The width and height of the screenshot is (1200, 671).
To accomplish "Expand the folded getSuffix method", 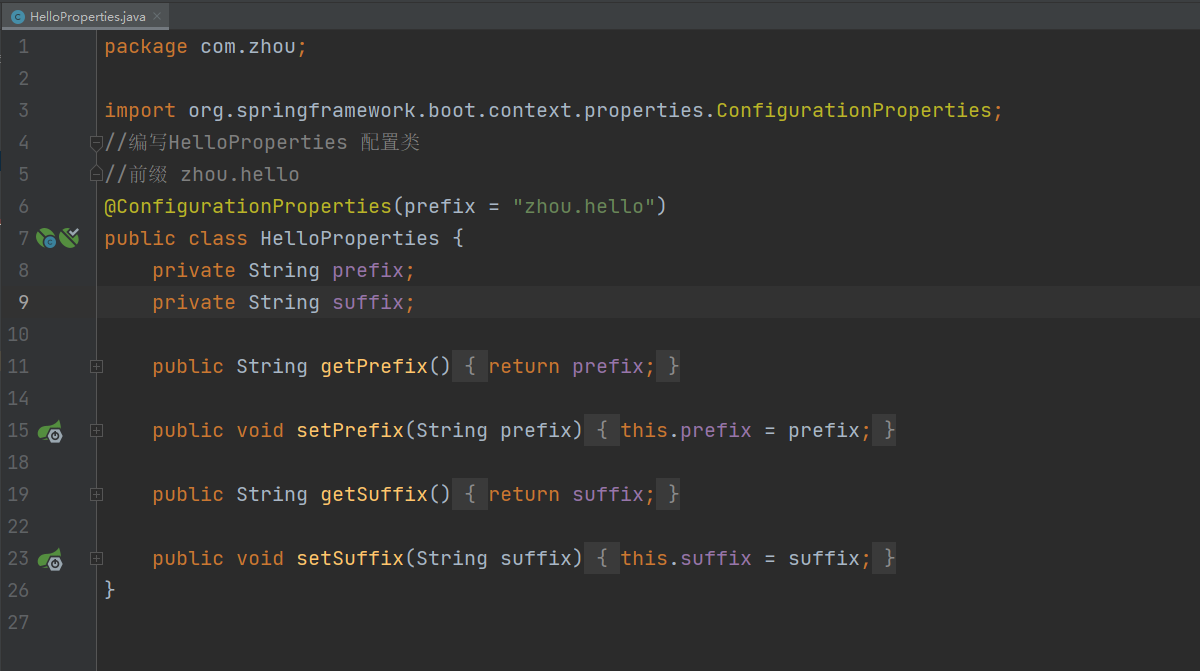I will (96, 495).
